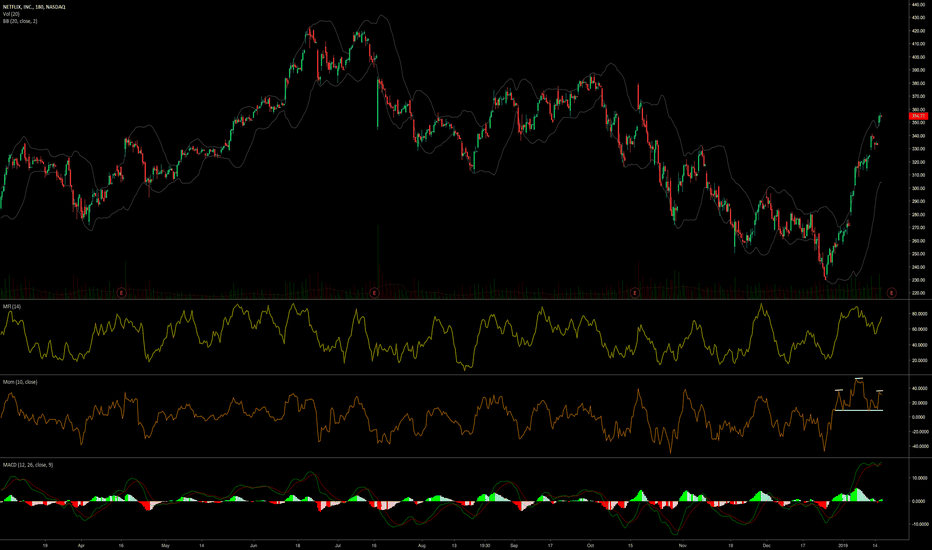Open the earnings marker near July 16

click(x=374, y=293)
